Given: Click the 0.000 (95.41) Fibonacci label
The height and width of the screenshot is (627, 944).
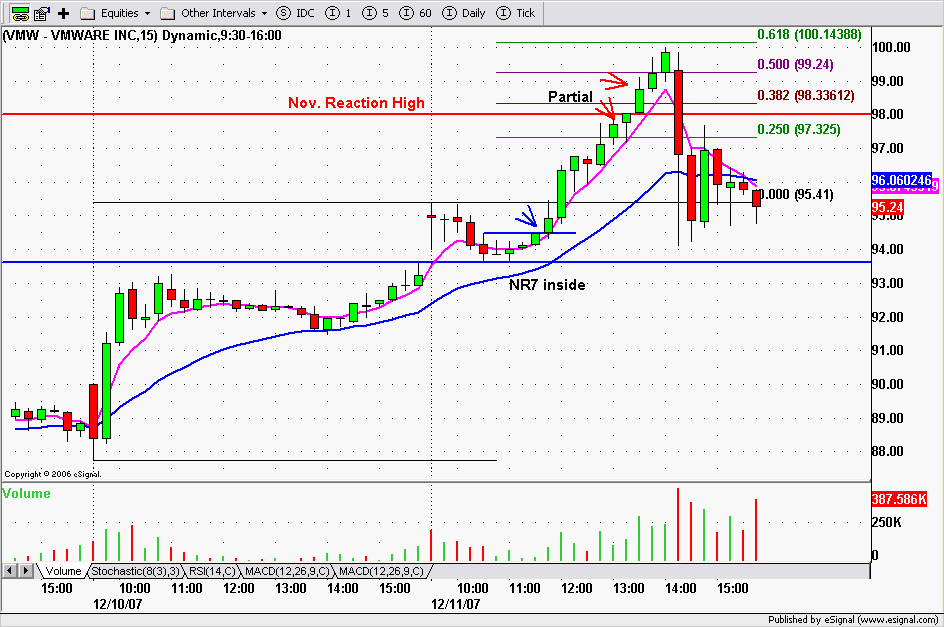Looking at the screenshot, I should click(795, 195).
